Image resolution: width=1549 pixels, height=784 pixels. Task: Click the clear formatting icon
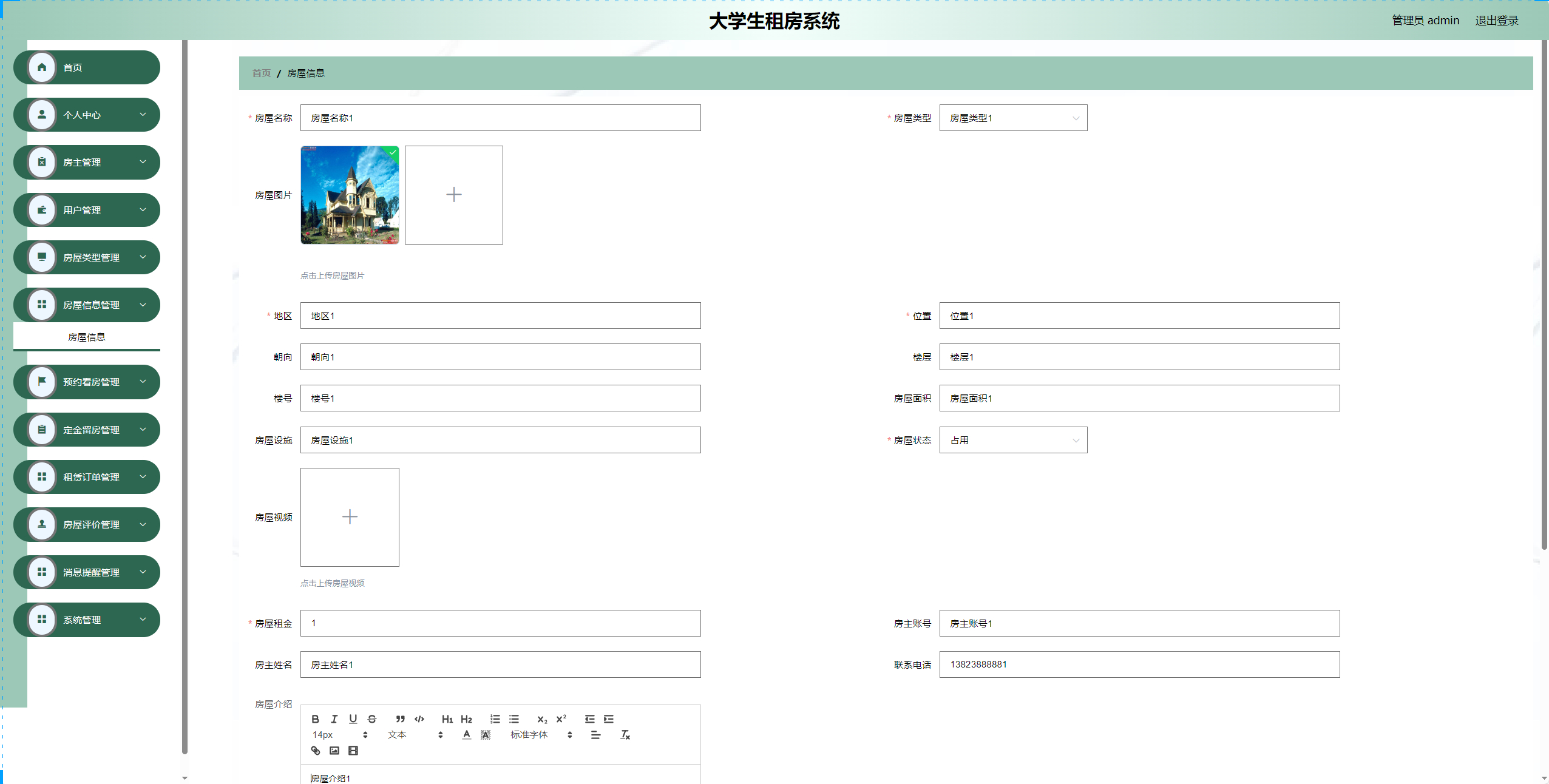[x=625, y=735]
